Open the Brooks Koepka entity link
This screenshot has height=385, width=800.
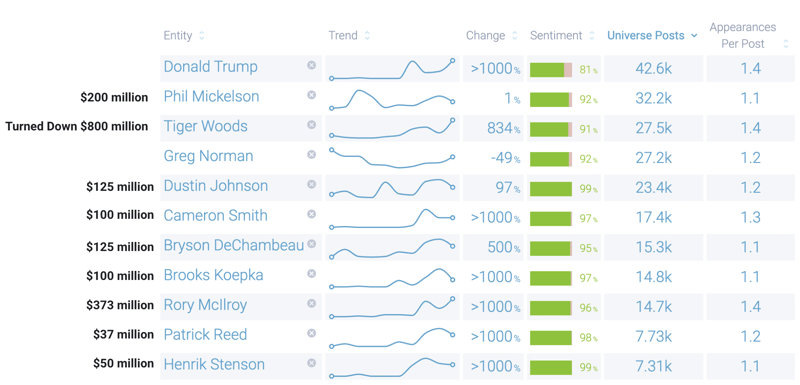213,275
